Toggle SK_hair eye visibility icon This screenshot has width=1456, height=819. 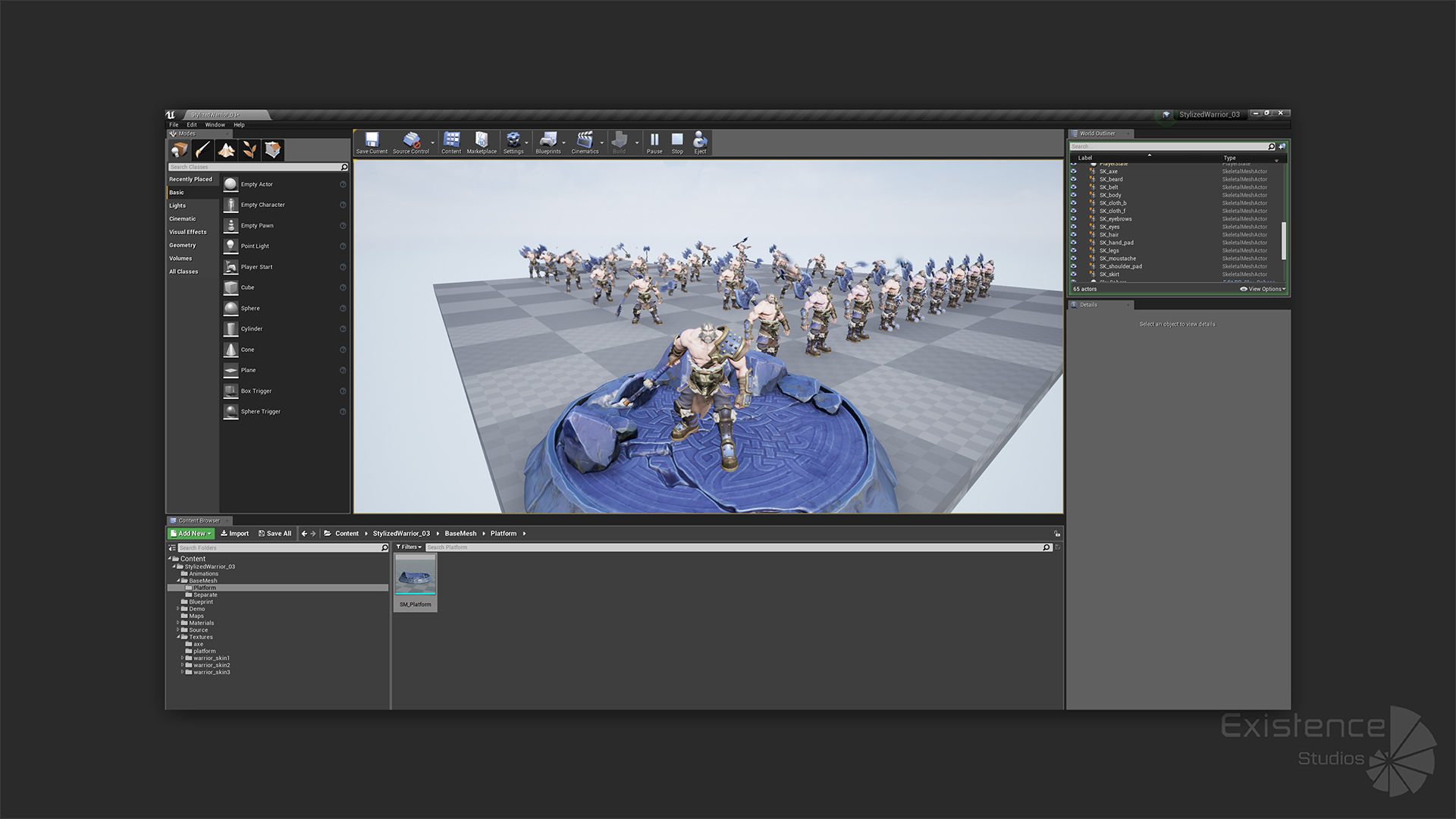pos(1073,234)
